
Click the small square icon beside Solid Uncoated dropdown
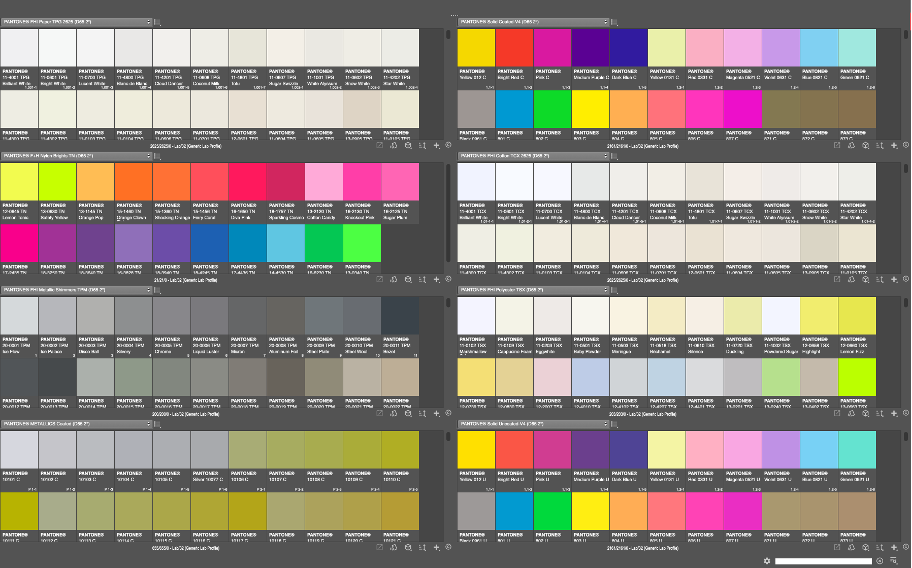point(614,424)
